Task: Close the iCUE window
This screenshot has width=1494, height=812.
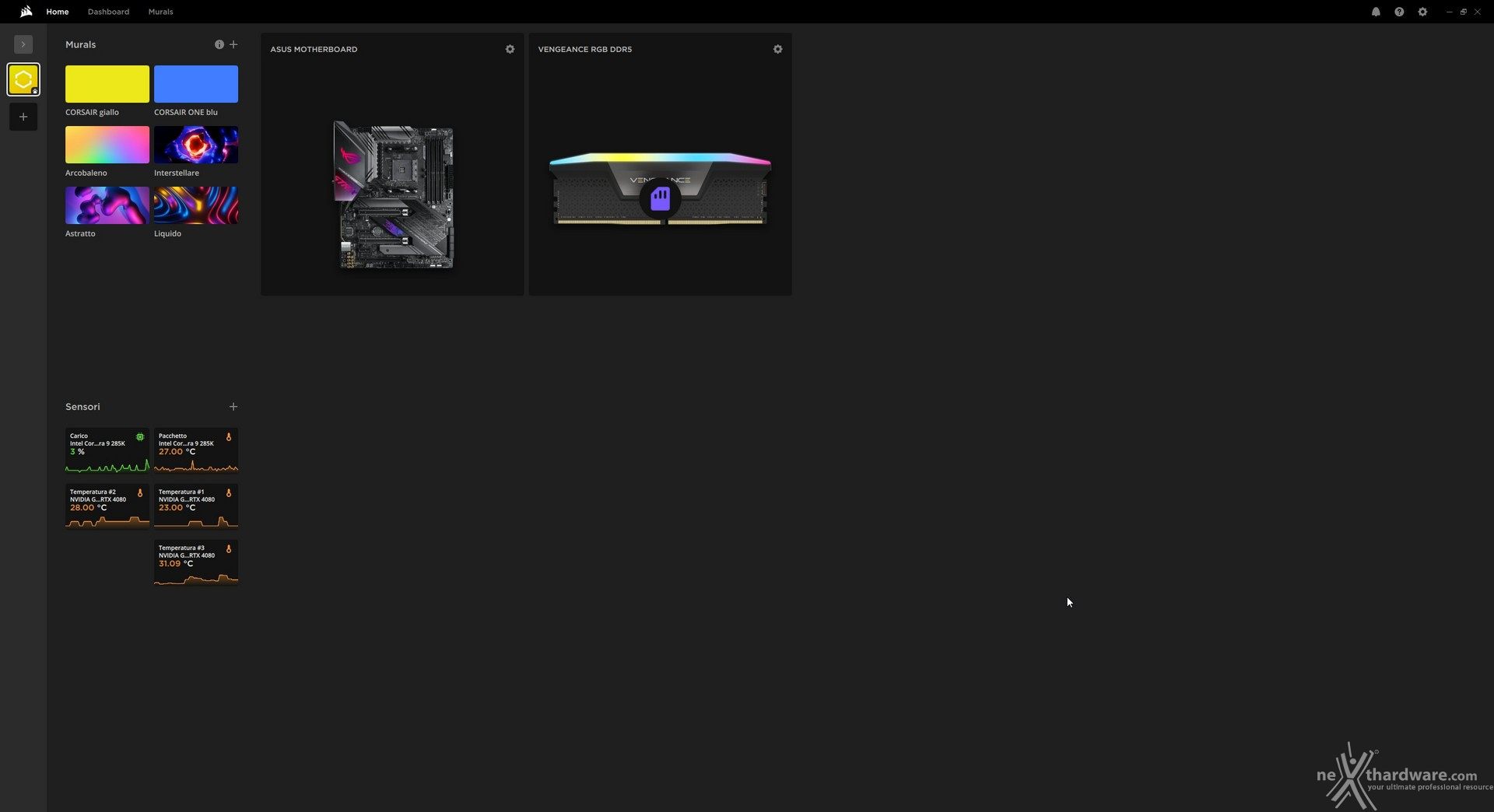Action: coord(1477,12)
